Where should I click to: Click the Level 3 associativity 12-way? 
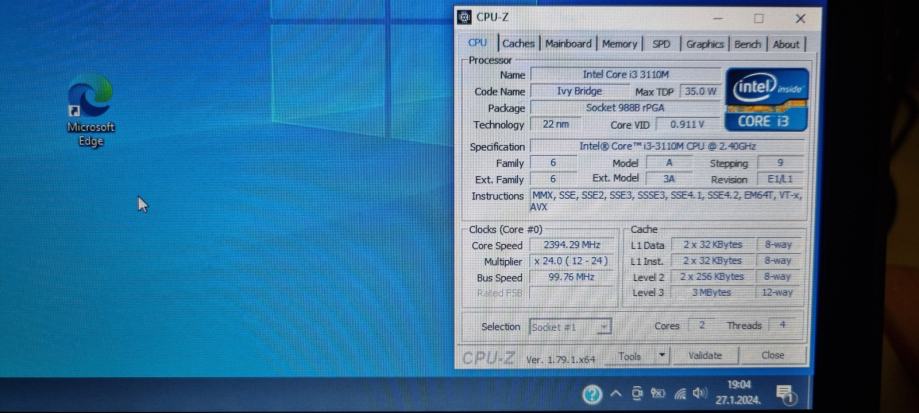coord(779,292)
